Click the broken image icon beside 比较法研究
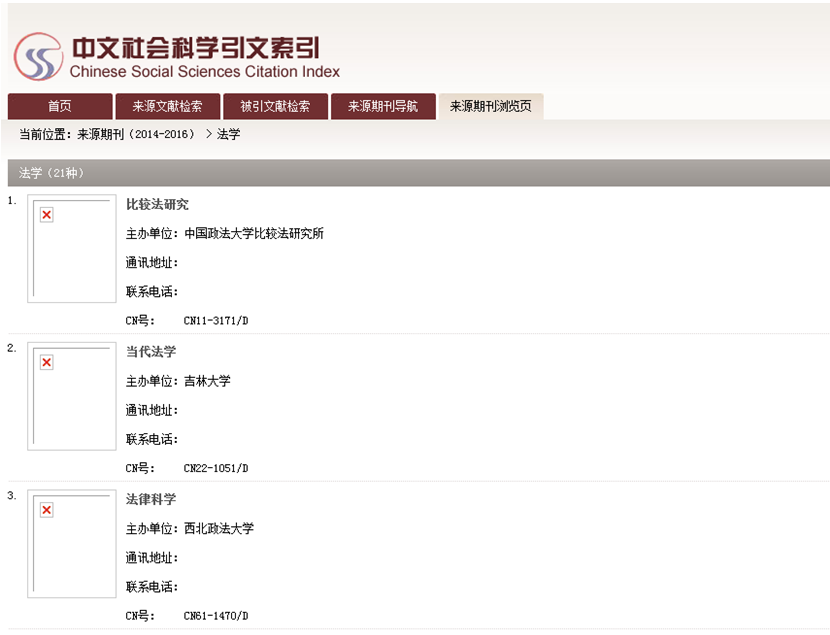 pos(46,215)
